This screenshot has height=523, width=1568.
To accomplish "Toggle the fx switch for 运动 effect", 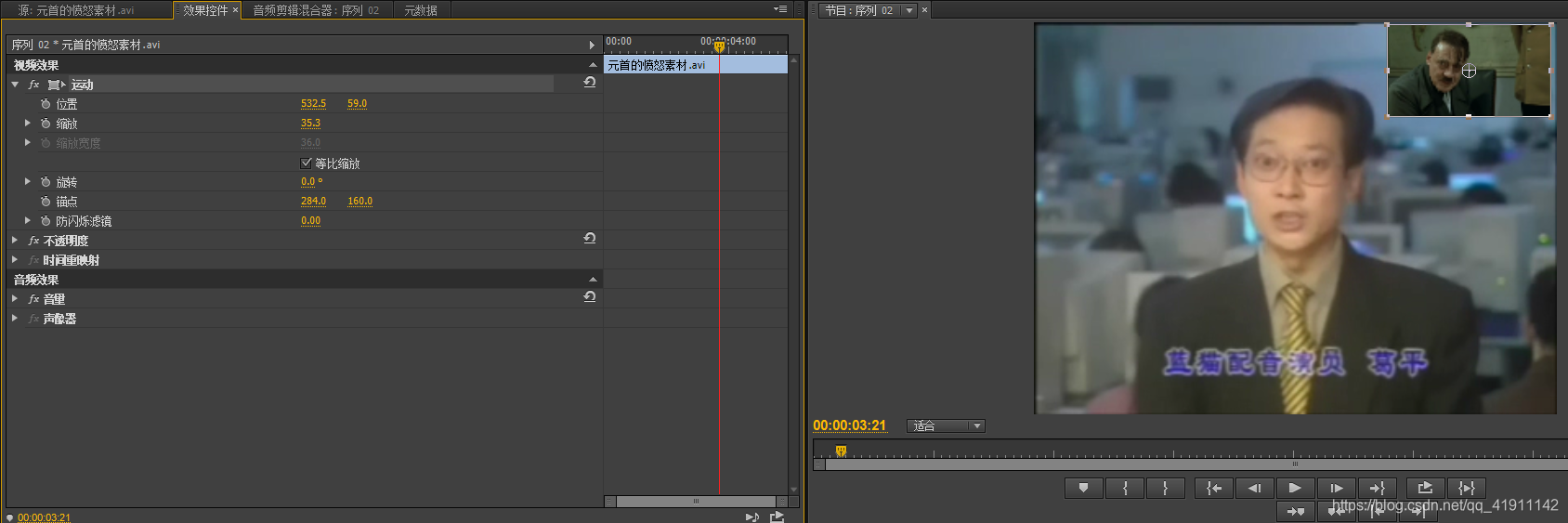I will click(34, 85).
